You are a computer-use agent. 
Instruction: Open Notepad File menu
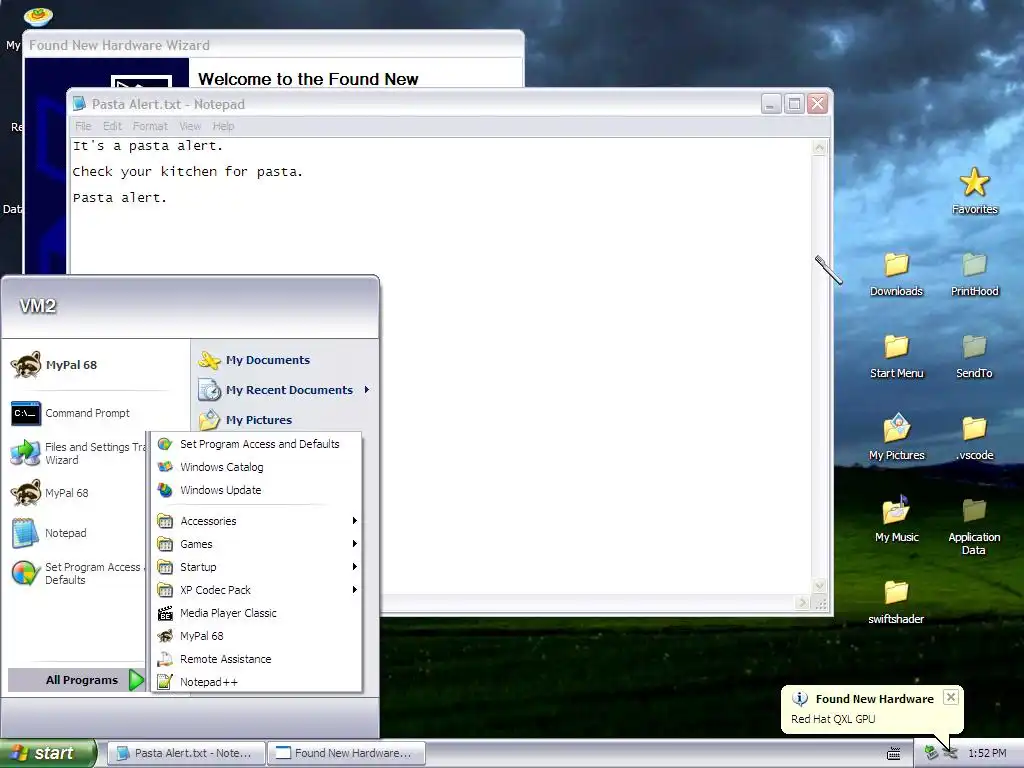coord(83,126)
